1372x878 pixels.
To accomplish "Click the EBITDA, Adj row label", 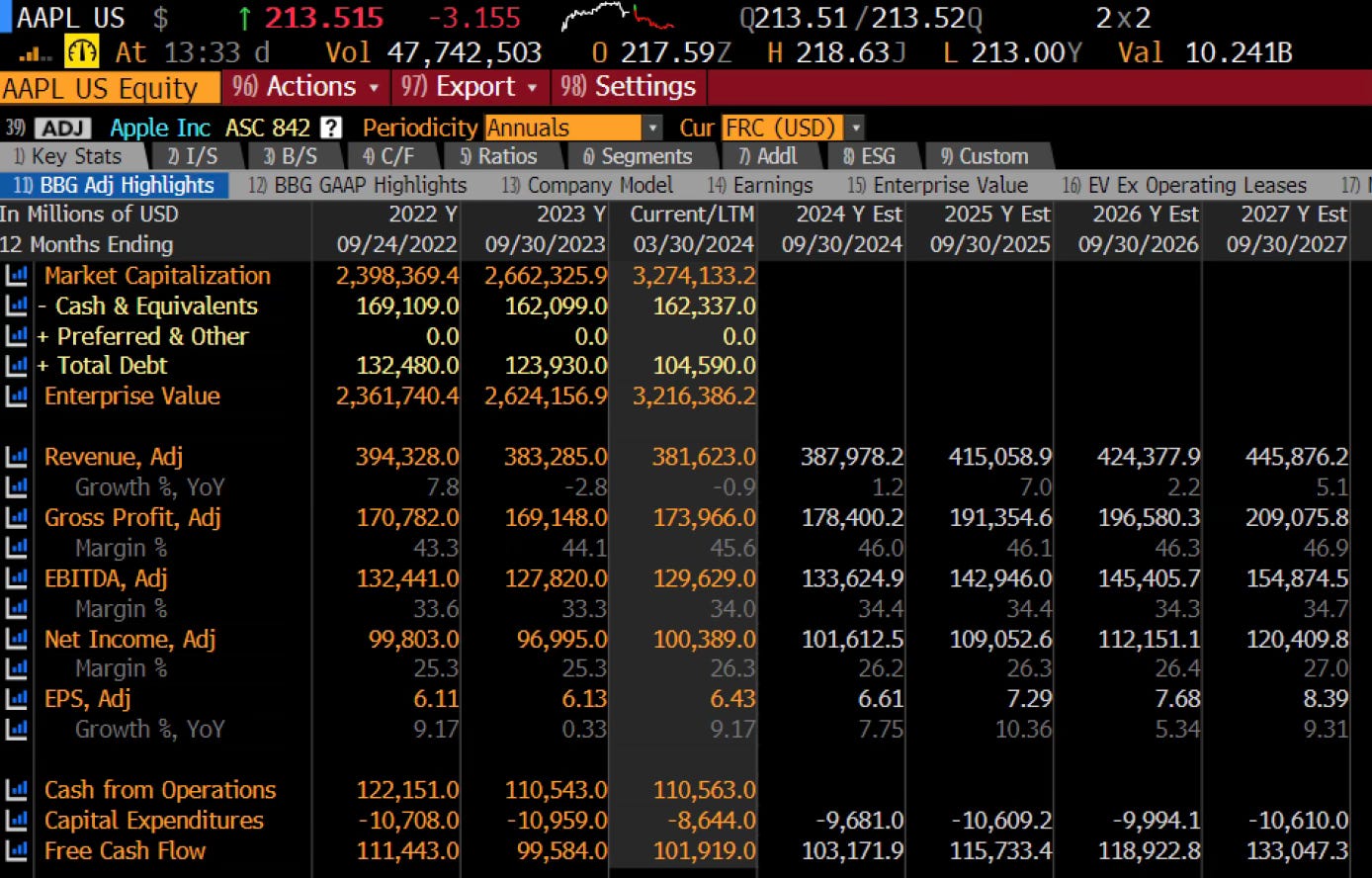I will pyautogui.click(x=106, y=578).
